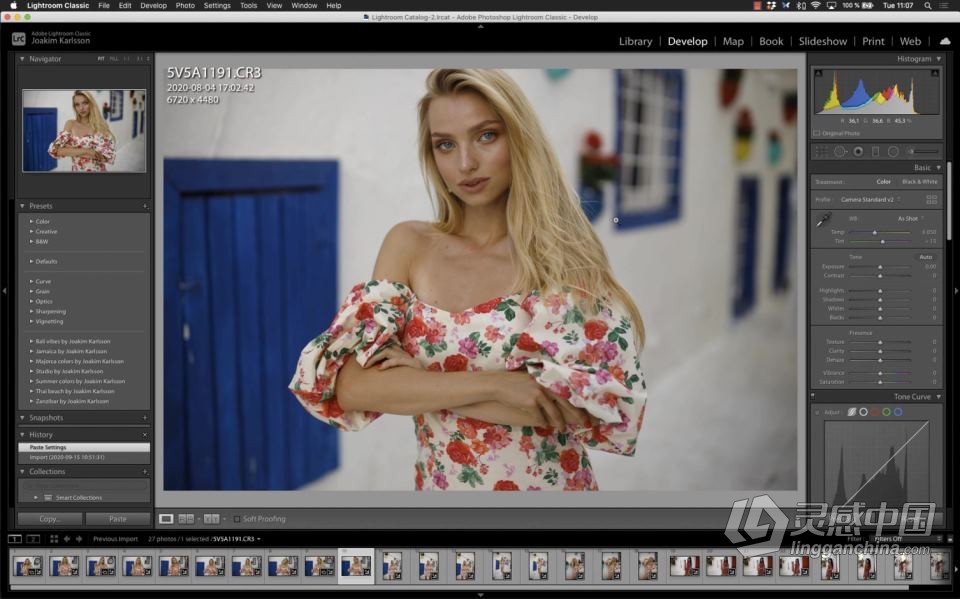Check the Original Photo box in Histogram
The height and width of the screenshot is (599, 960).
(x=817, y=133)
